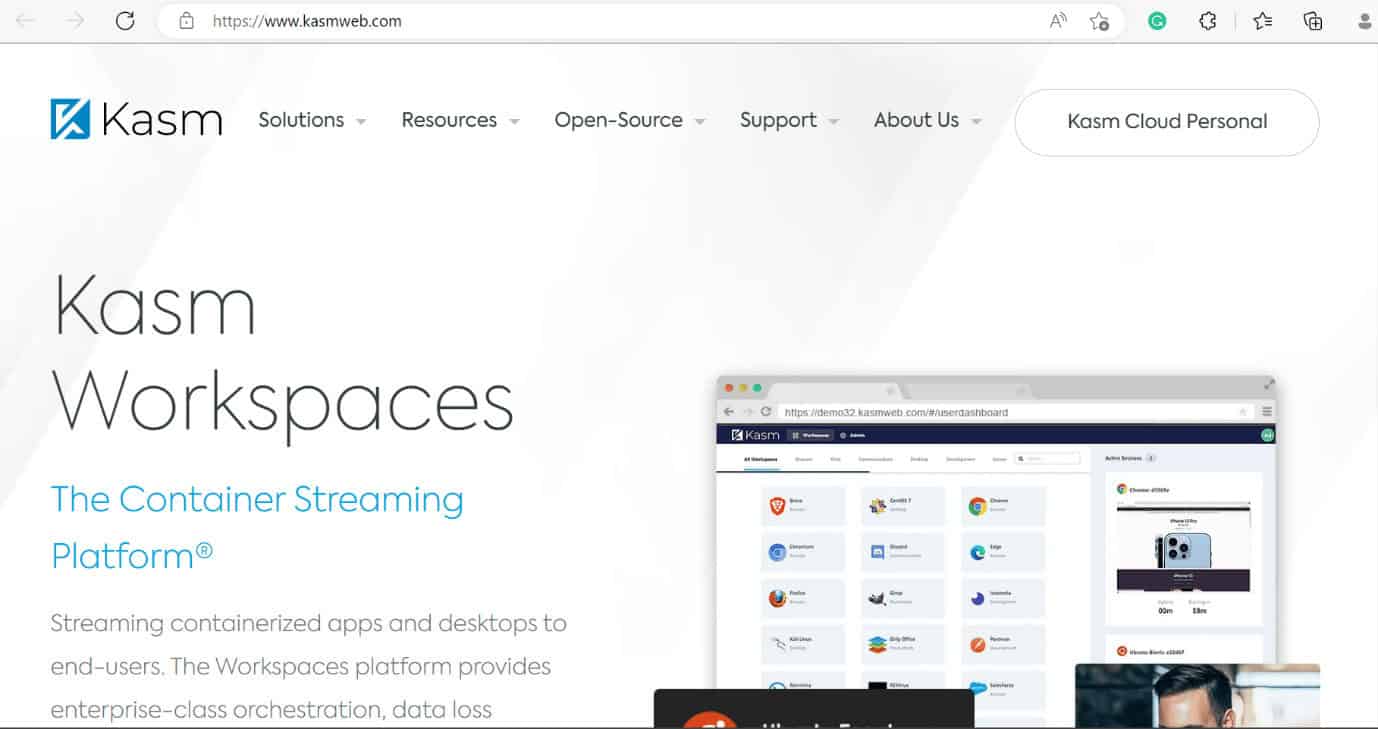The image size is (1378, 729).
Task: Click the iPhone session thumbnail in preview
Action: [1183, 548]
